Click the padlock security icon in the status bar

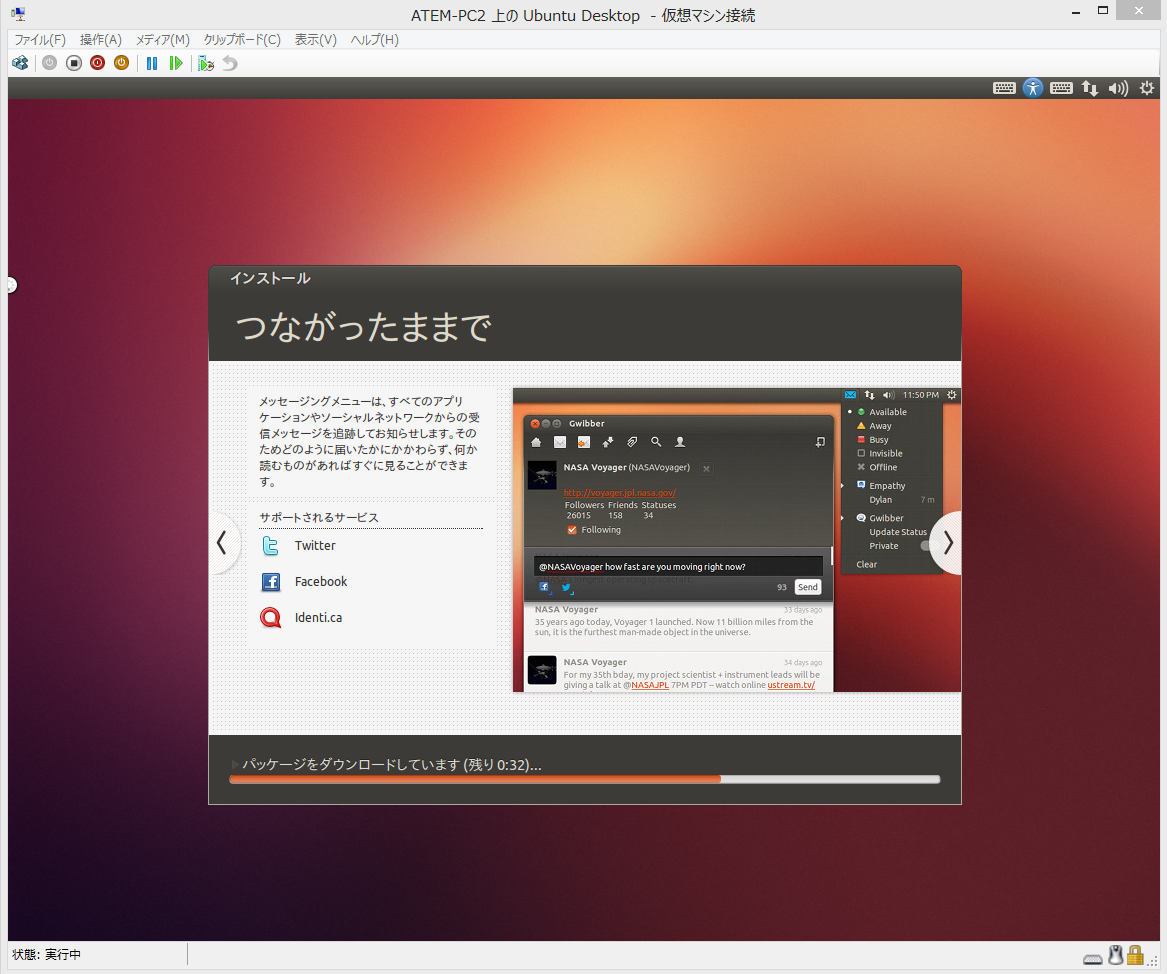(x=1135, y=955)
